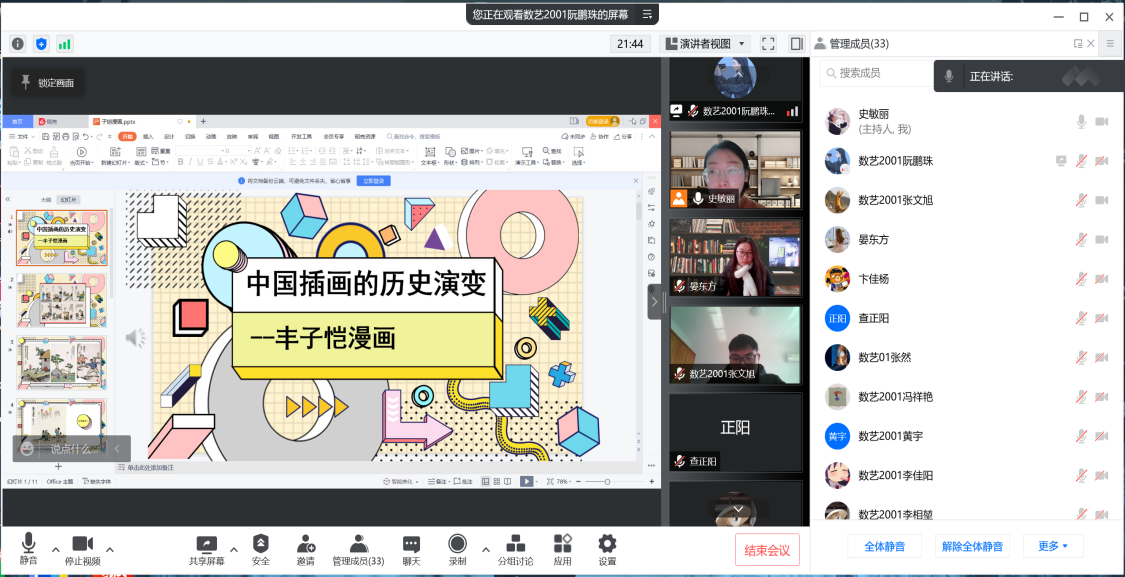This screenshot has width=1125, height=577.
Task: Open the 应用 apps menu
Action: [562, 550]
